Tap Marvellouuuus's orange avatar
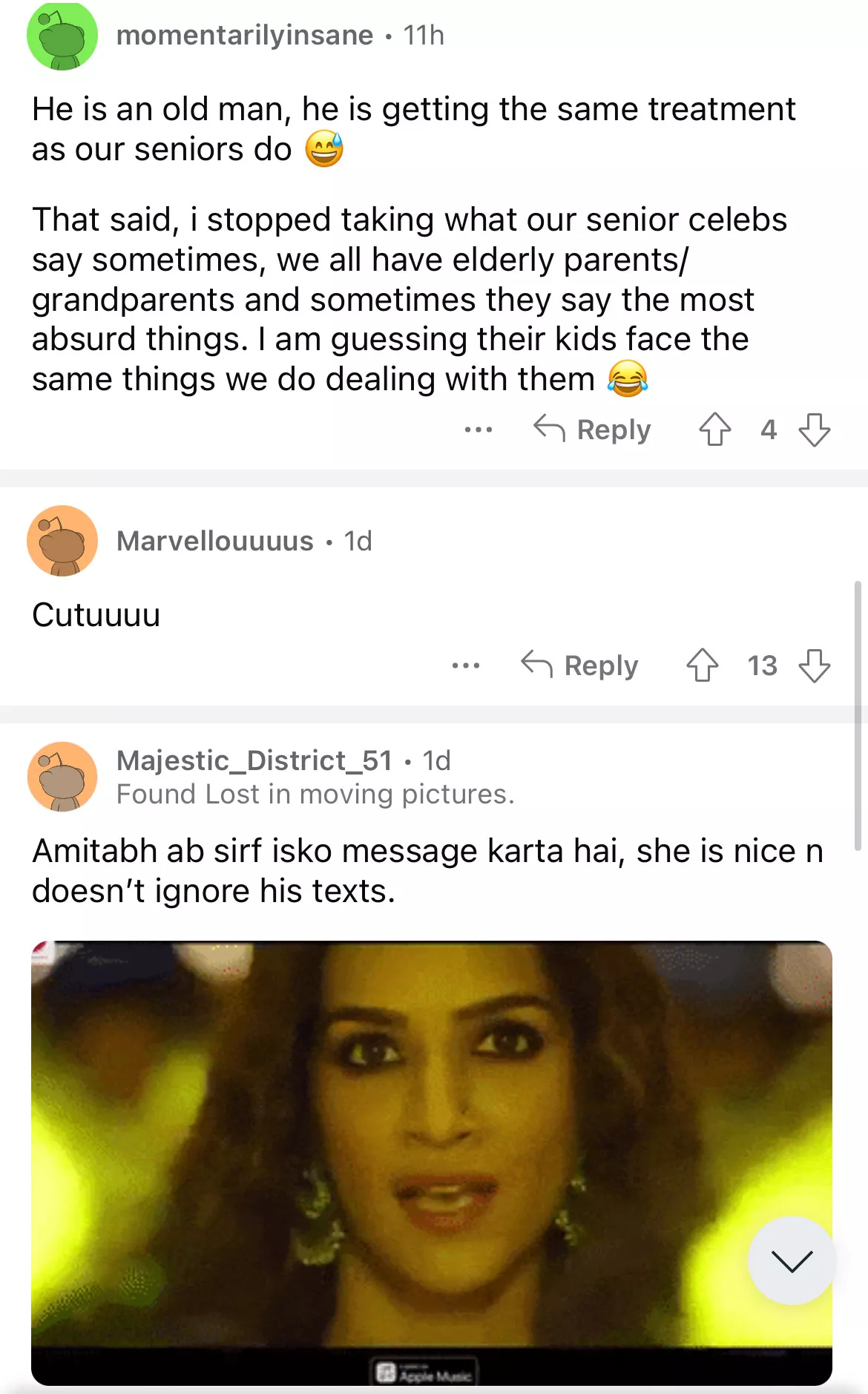The image size is (868, 1394). [62, 541]
